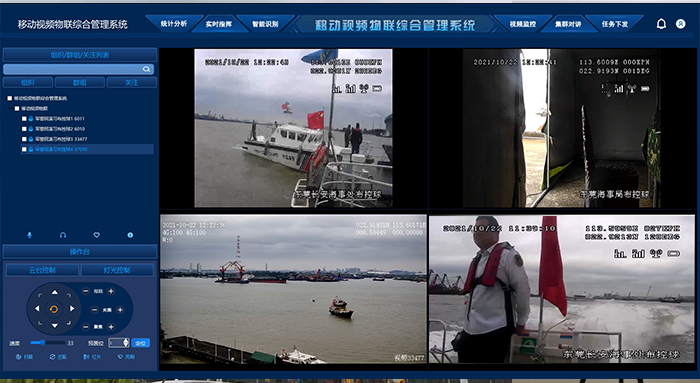The image size is (700, 383).
Task: Click the preset position number spinner
Action: tap(119, 343)
